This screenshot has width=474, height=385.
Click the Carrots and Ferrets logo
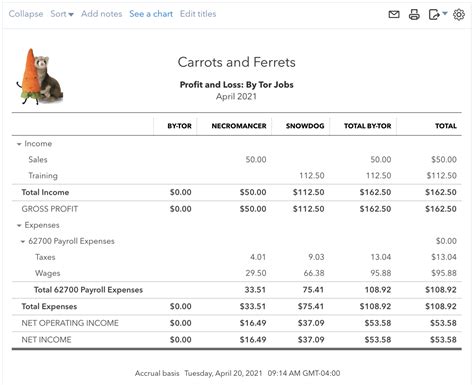pos(40,76)
